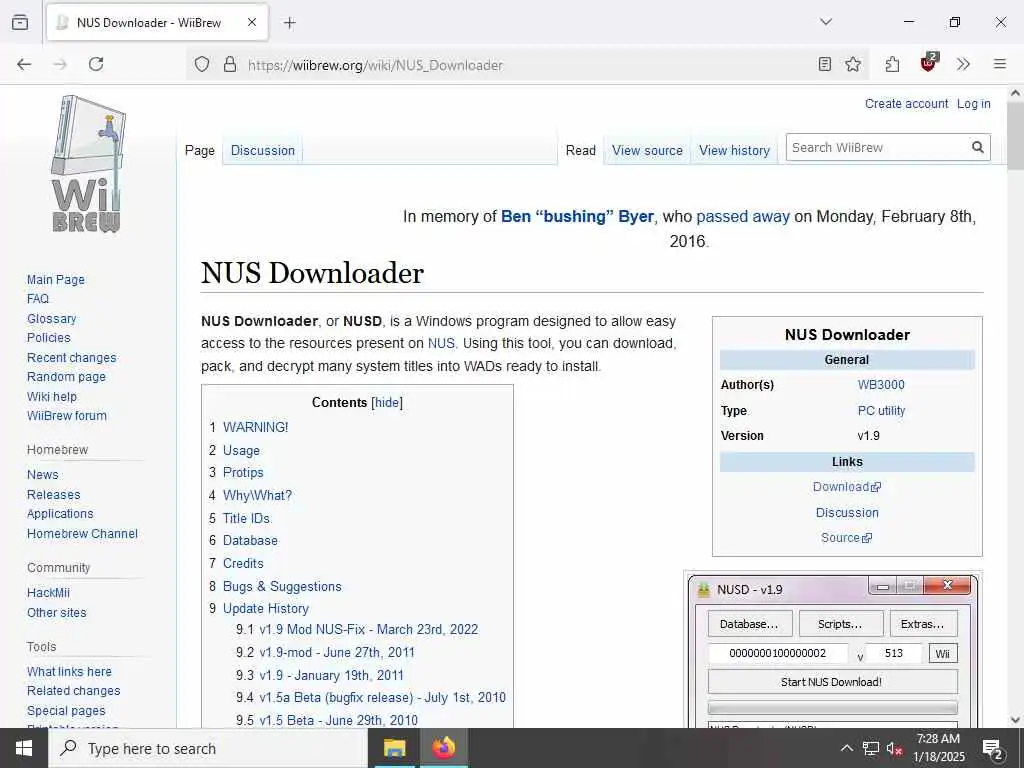The image size is (1024, 768).
Task: Click the WiiBrew logo
Action: coord(88,165)
